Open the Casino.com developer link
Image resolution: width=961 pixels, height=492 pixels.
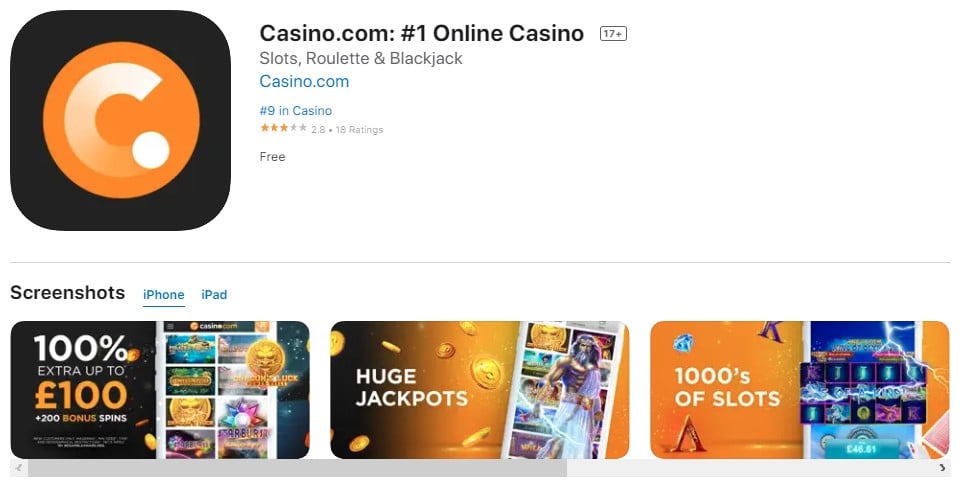304,81
